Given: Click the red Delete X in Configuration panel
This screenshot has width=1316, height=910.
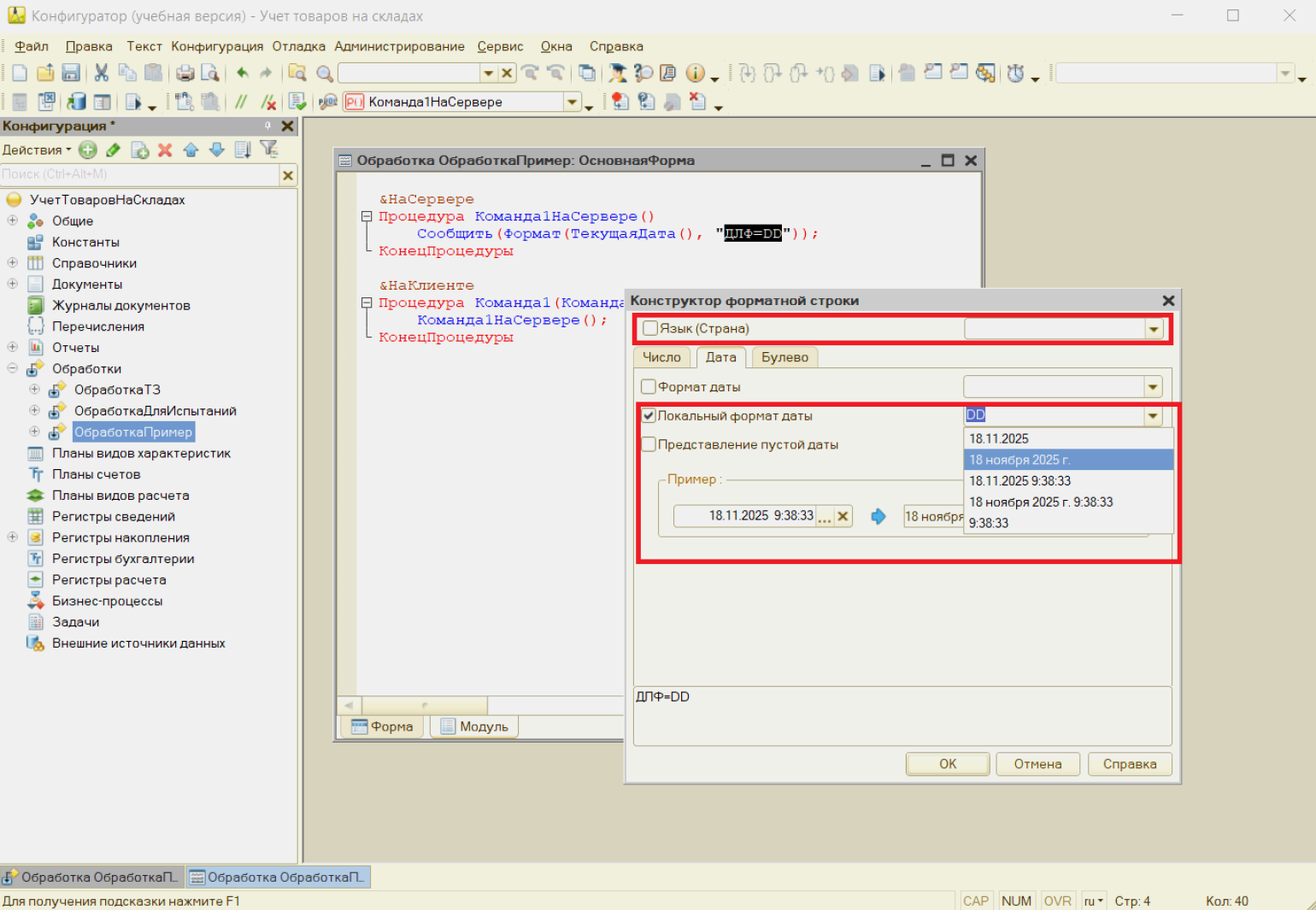Looking at the screenshot, I should pos(165,150).
